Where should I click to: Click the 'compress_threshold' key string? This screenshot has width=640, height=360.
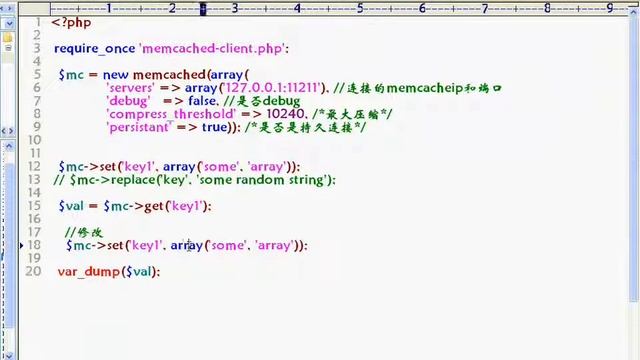click(x=171, y=114)
